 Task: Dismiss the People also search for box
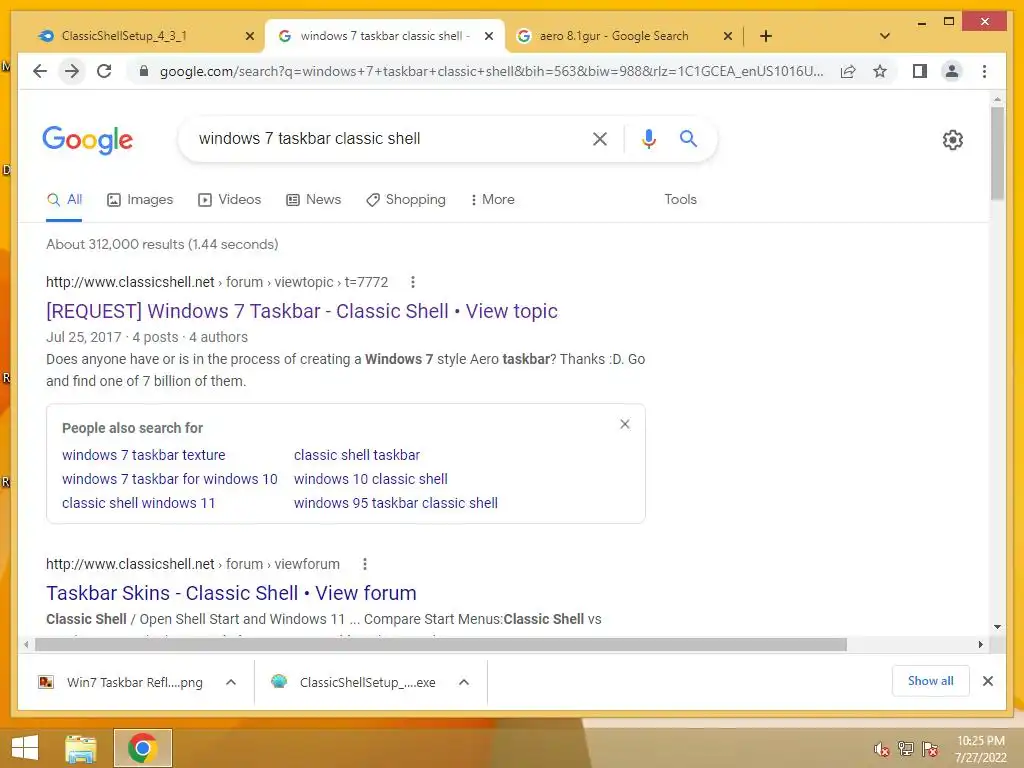pos(625,424)
